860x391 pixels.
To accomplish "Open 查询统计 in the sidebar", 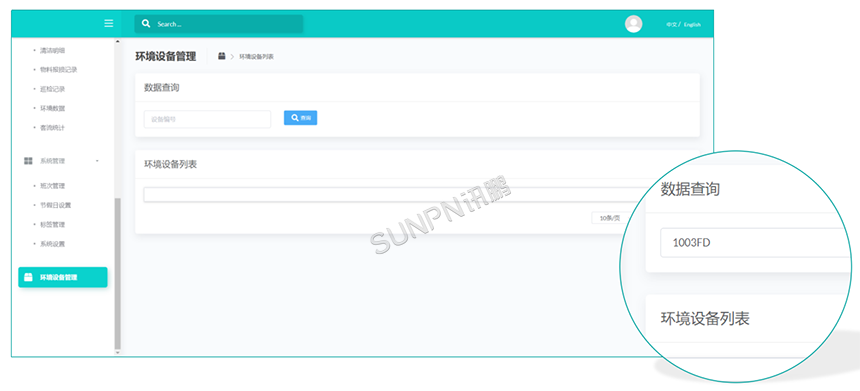I will coord(53,127).
